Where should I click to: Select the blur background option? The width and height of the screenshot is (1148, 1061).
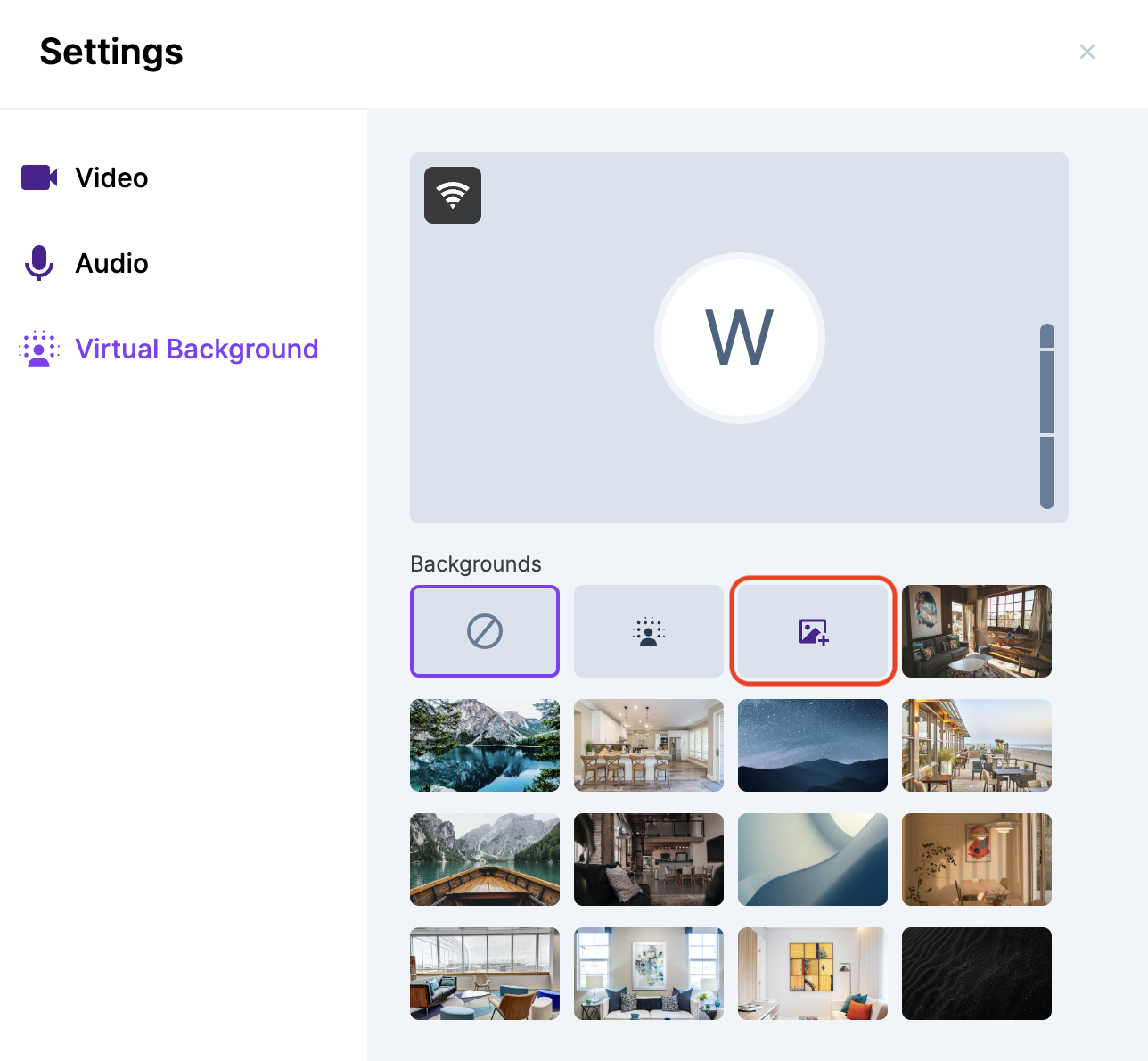click(x=648, y=631)
